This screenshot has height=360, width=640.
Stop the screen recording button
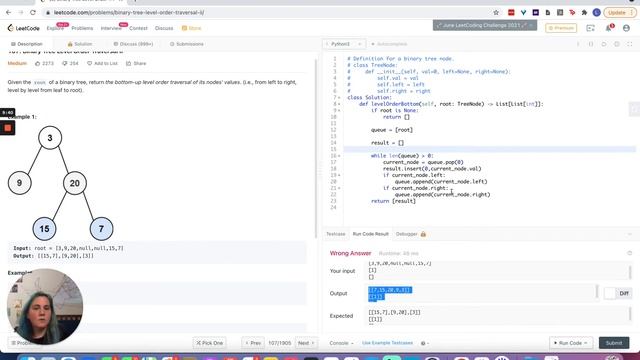(7, 128)
